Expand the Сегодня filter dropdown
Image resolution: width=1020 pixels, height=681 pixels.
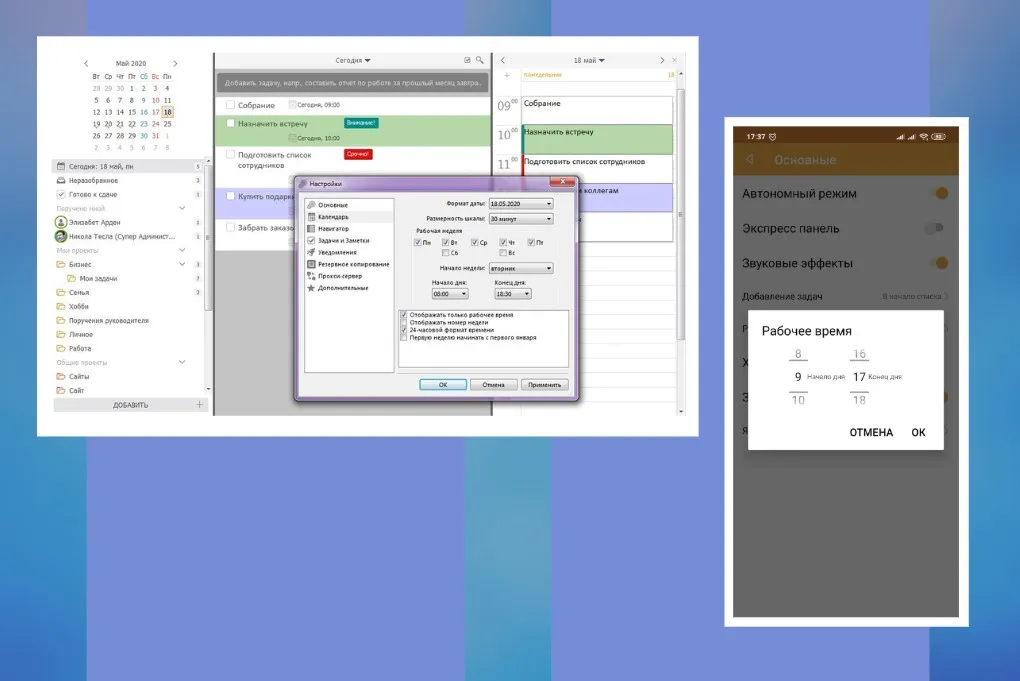[x=353, y=60]
